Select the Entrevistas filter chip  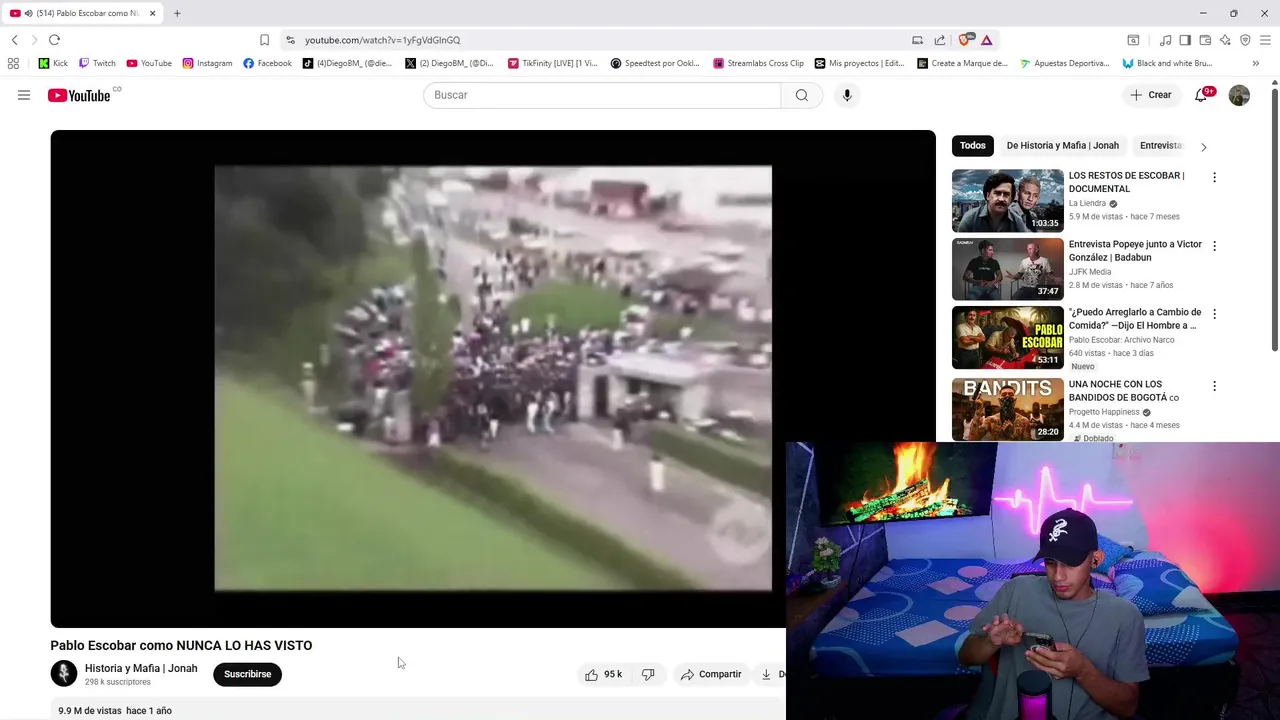point(1161,146)
